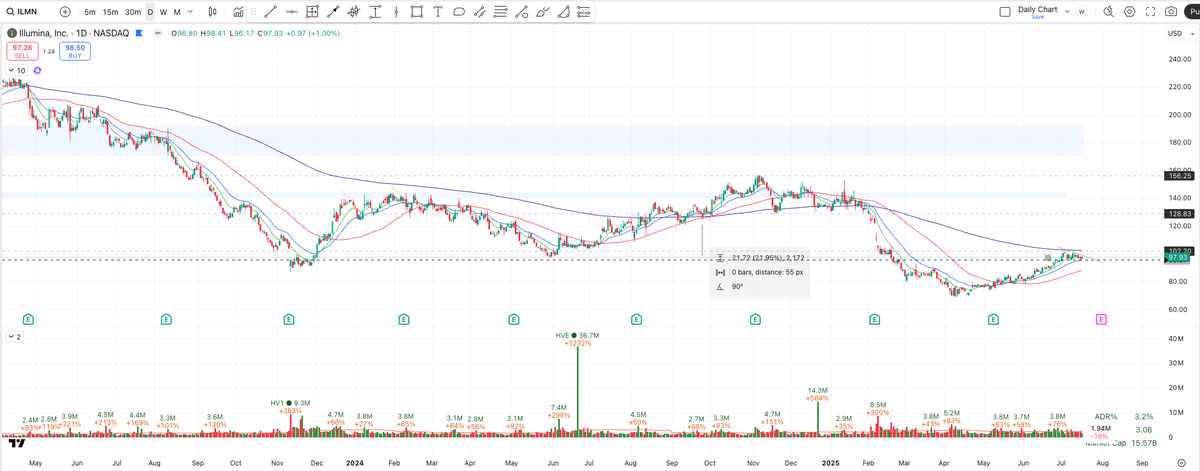Select the rounded shape drawing tool
Image resolution: width=1200 pixels, height=471 pixels.
(459, 12)
